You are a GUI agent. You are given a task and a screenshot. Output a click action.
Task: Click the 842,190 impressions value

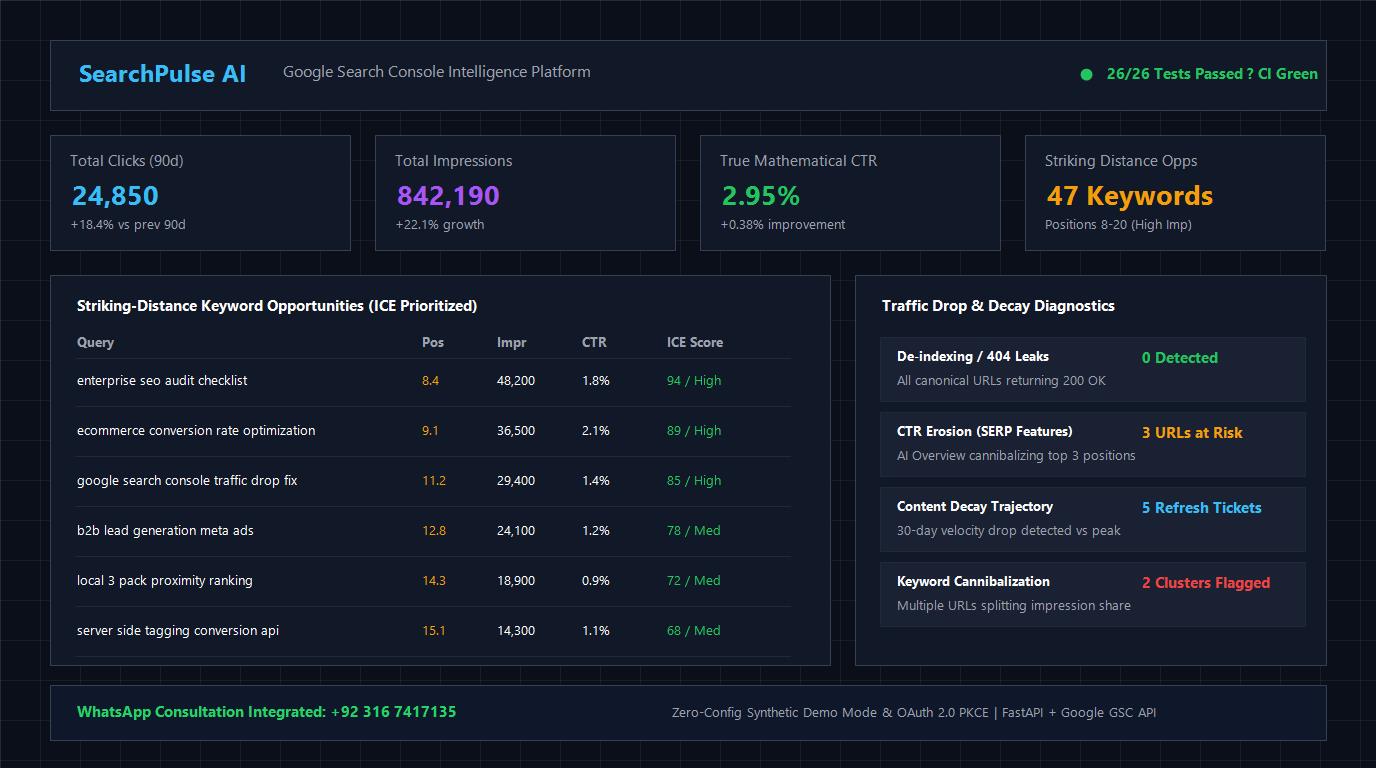pyautogui.click(x=448, y=196)
